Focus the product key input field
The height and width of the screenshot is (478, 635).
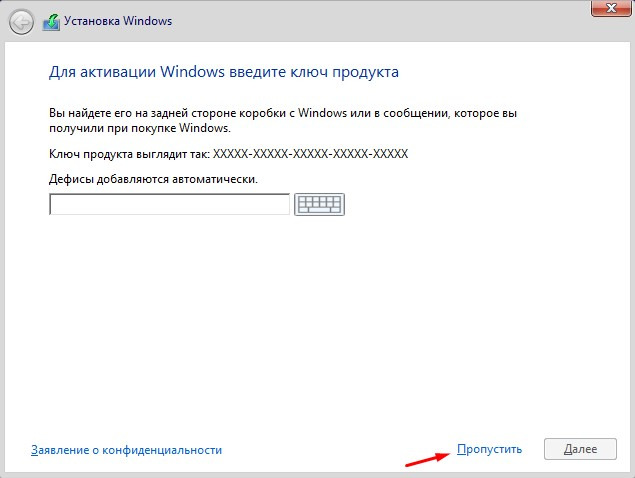point(169,204)
